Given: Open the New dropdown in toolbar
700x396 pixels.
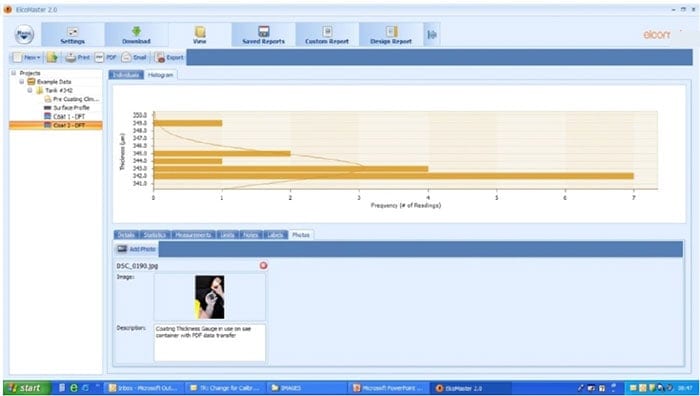Looking at the screenshot, I should [26, 58].
